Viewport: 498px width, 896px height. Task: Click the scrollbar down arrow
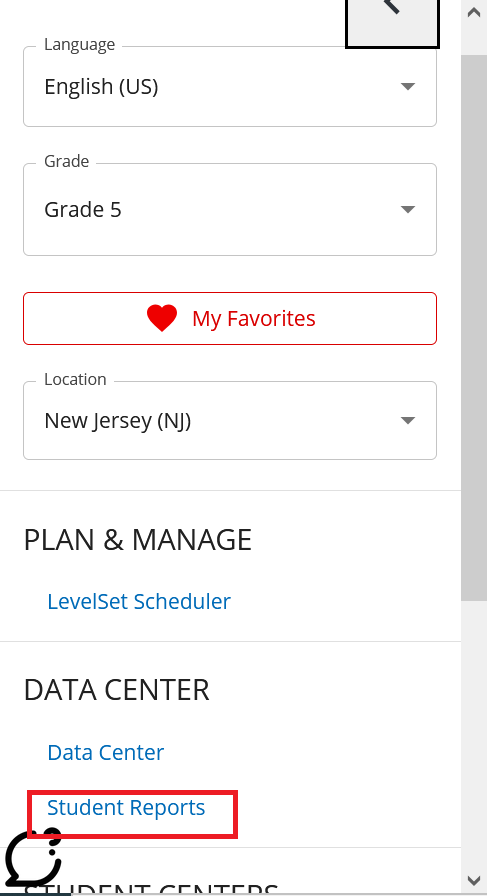[474, 880]
